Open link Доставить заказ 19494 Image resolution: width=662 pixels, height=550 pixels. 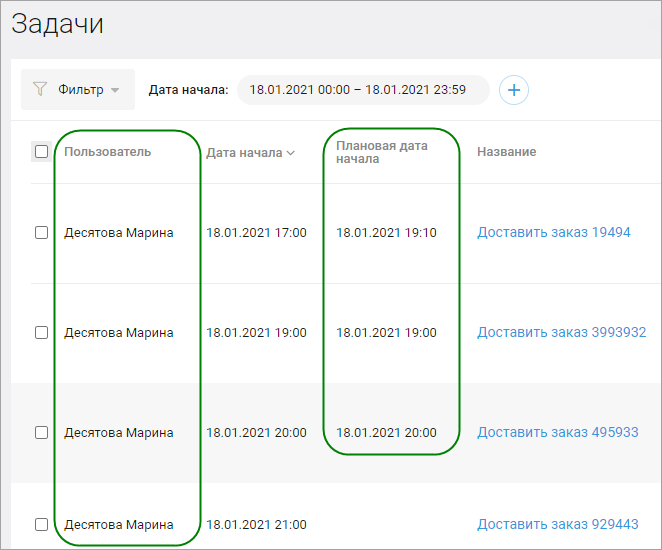(x=553, y=233)
